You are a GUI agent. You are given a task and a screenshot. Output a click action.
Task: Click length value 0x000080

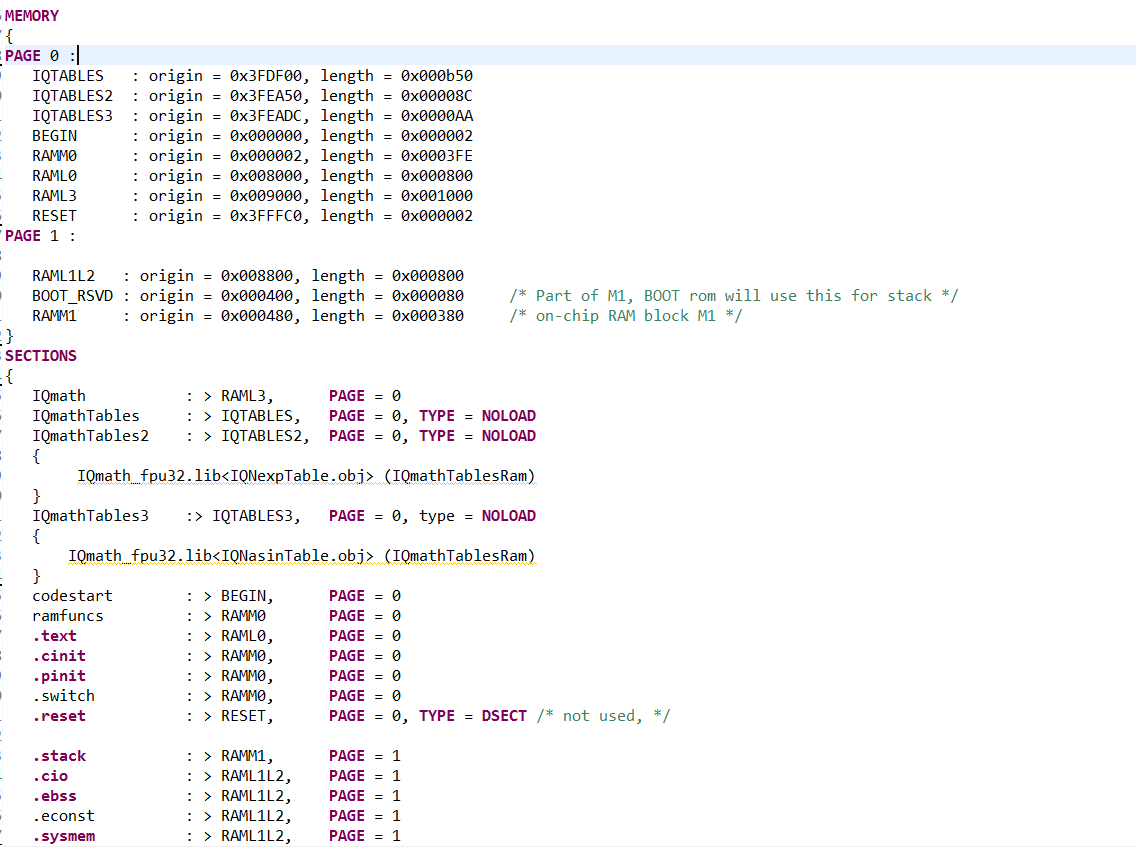(427, 296)
